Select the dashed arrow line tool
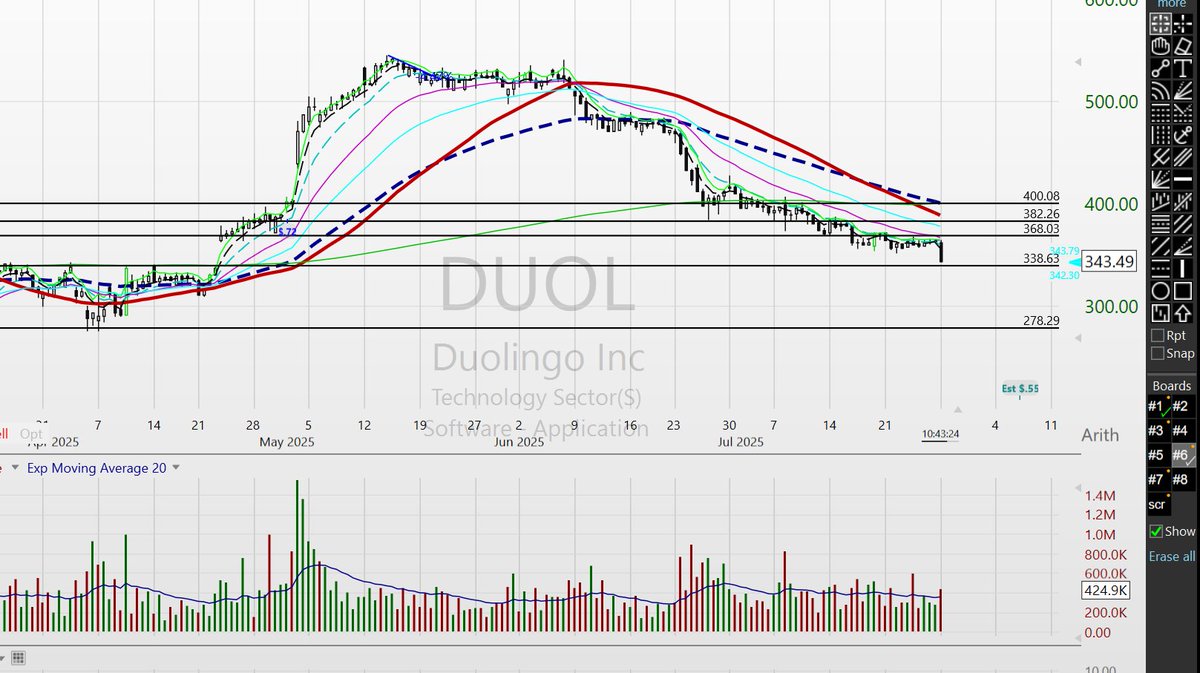1200x673 pixels. 1183,247
